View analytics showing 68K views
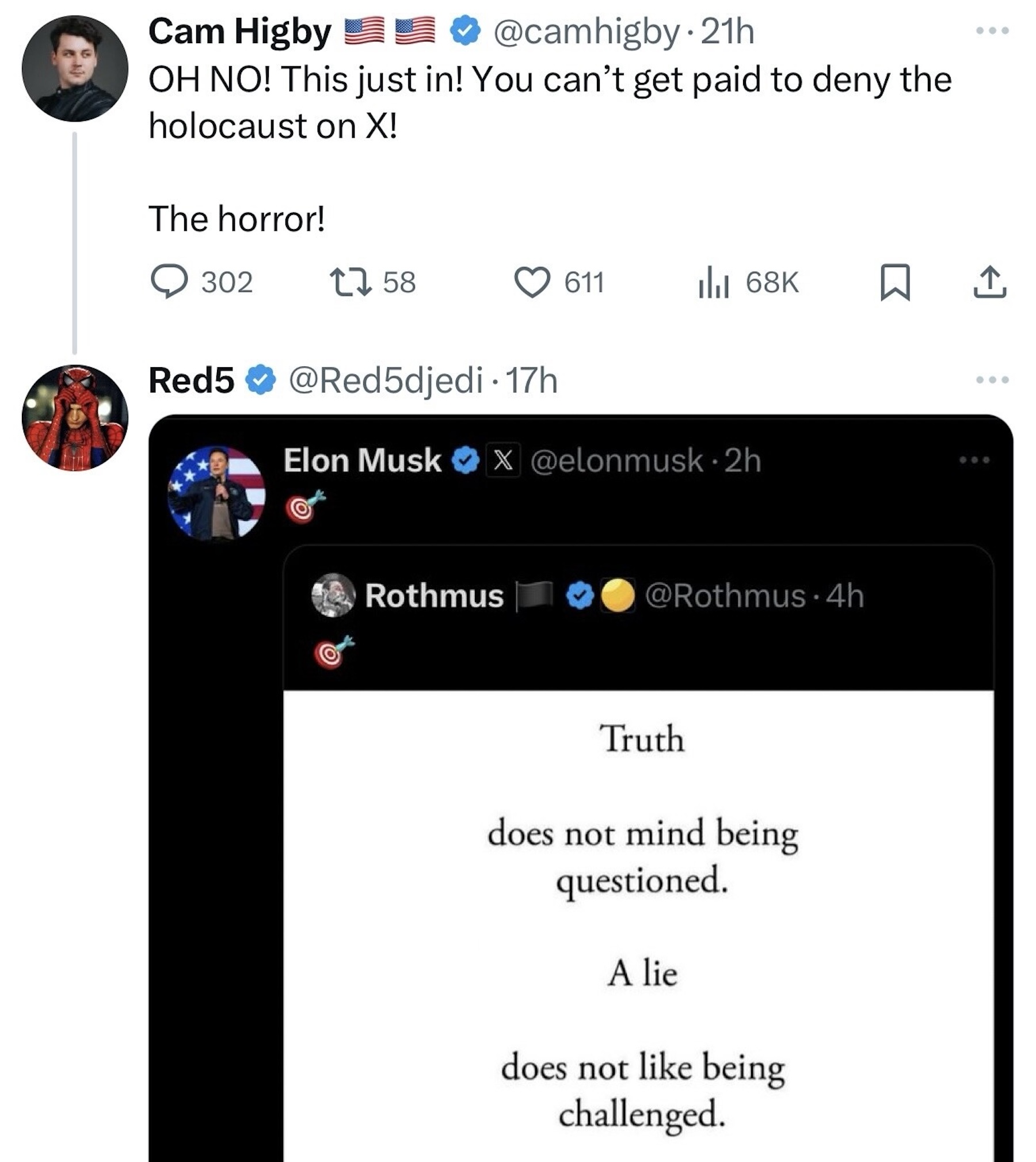Image resolution: width=1036 pixels, height=1162 pixels. point(714,281)
